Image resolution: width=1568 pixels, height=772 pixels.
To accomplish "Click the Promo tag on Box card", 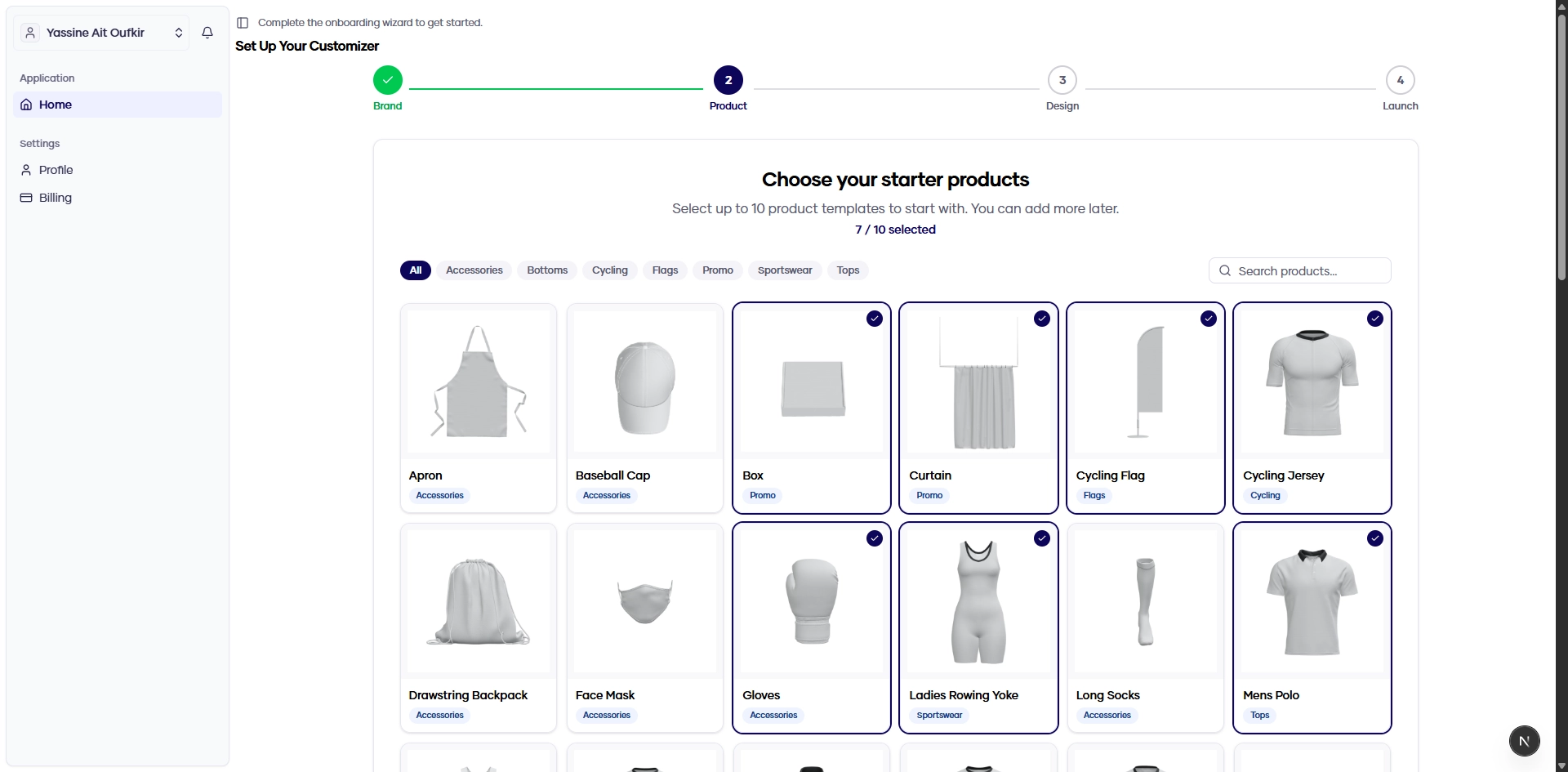I will pos(763,495).
